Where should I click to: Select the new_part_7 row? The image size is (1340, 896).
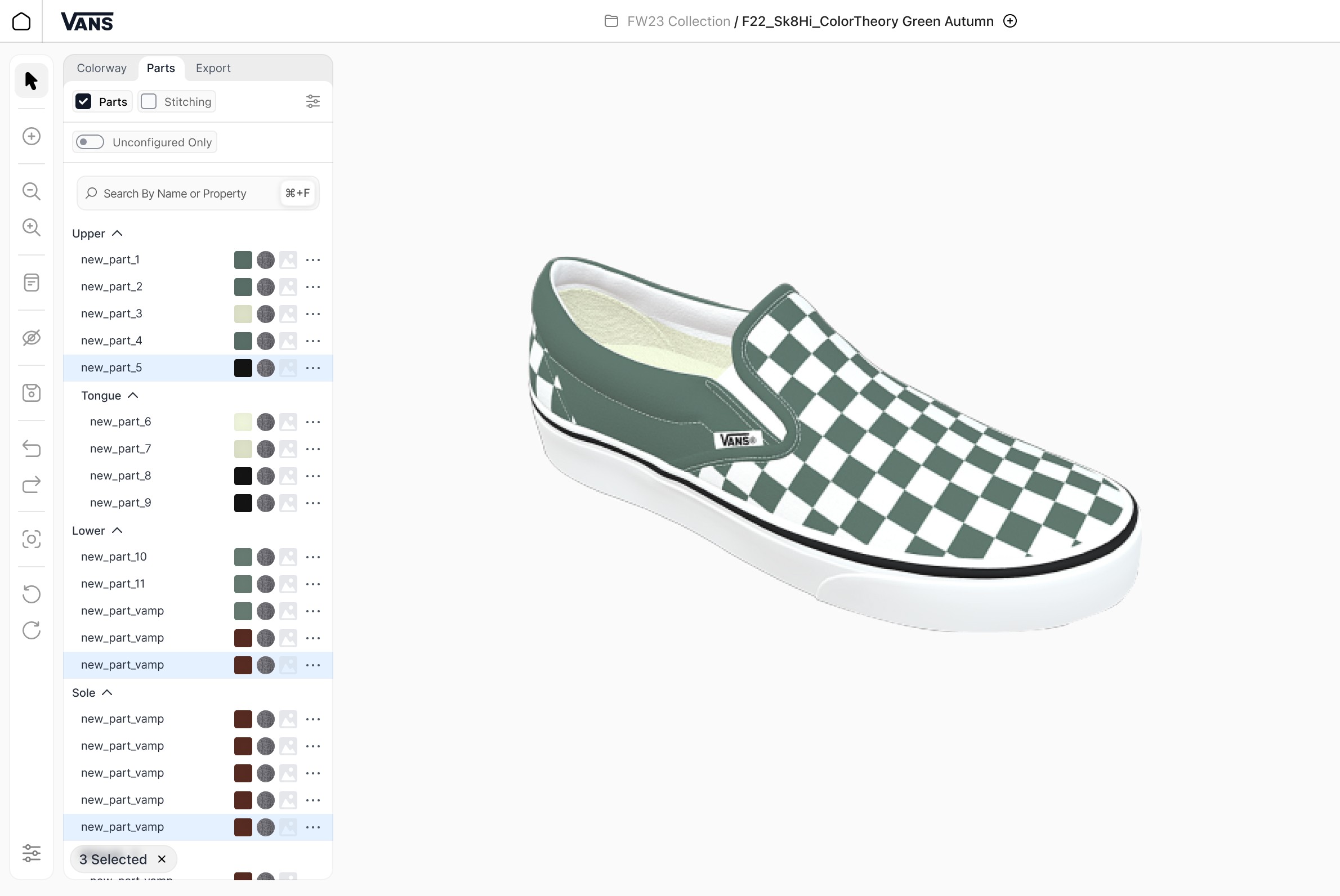point(198,449)
